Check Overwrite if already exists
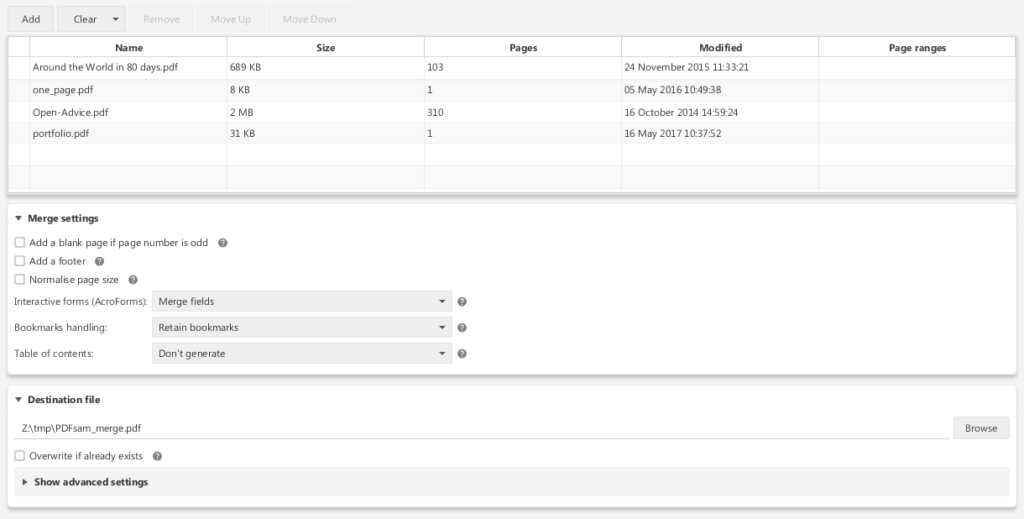Viewport: 1024px width, 519px height. [x=20, y=456]
